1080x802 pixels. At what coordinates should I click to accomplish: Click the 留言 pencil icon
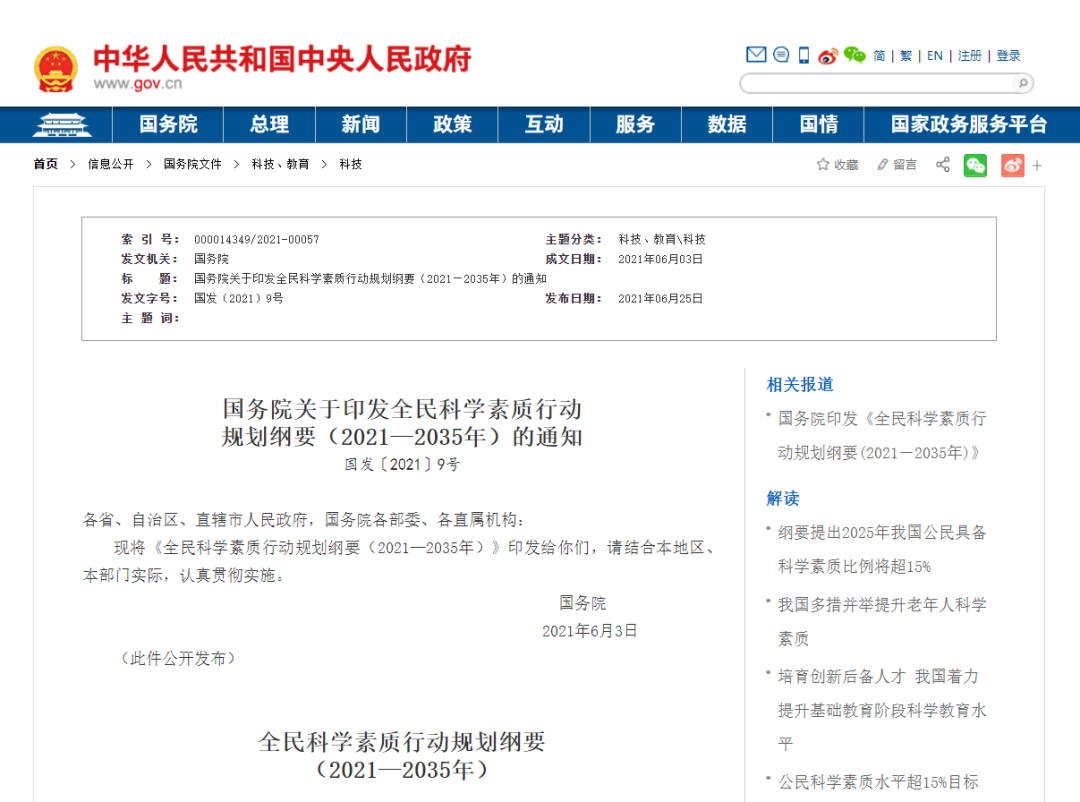(883, 164)
